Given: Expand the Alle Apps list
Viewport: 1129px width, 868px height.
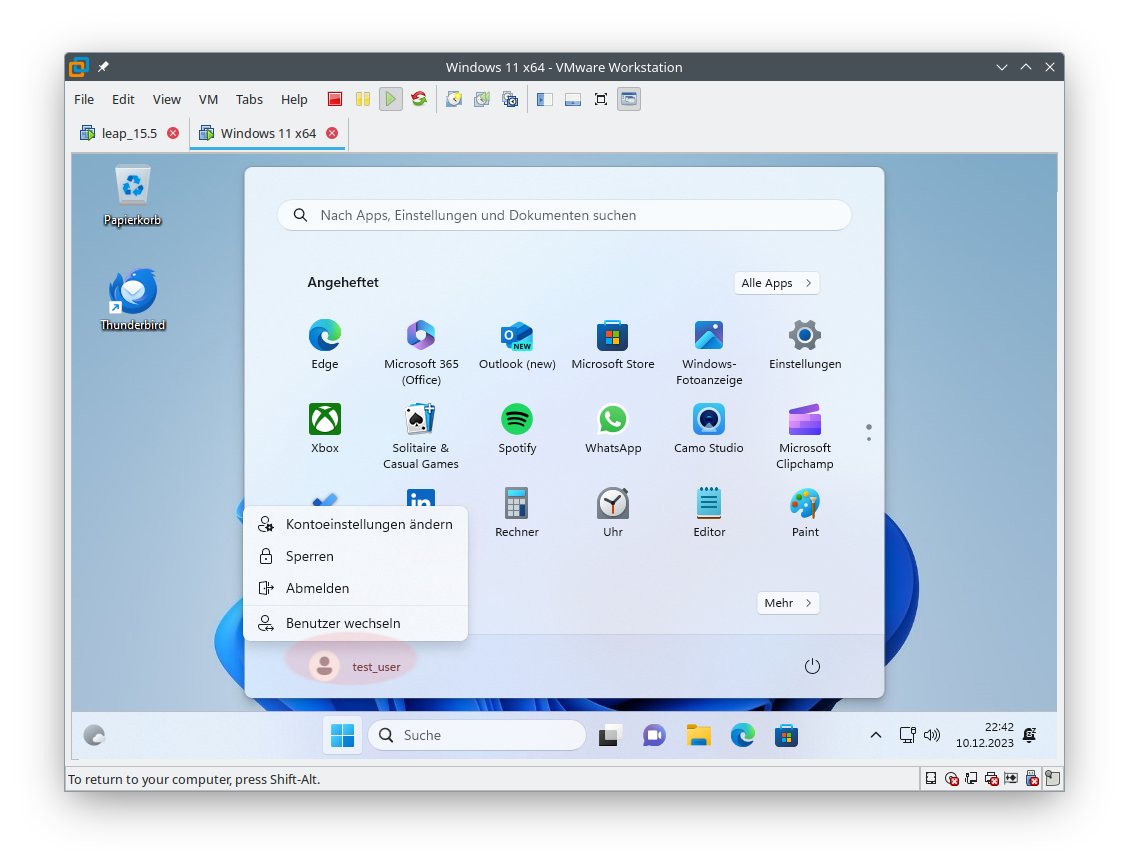Looking at the screenshot, I should point(777,283).
